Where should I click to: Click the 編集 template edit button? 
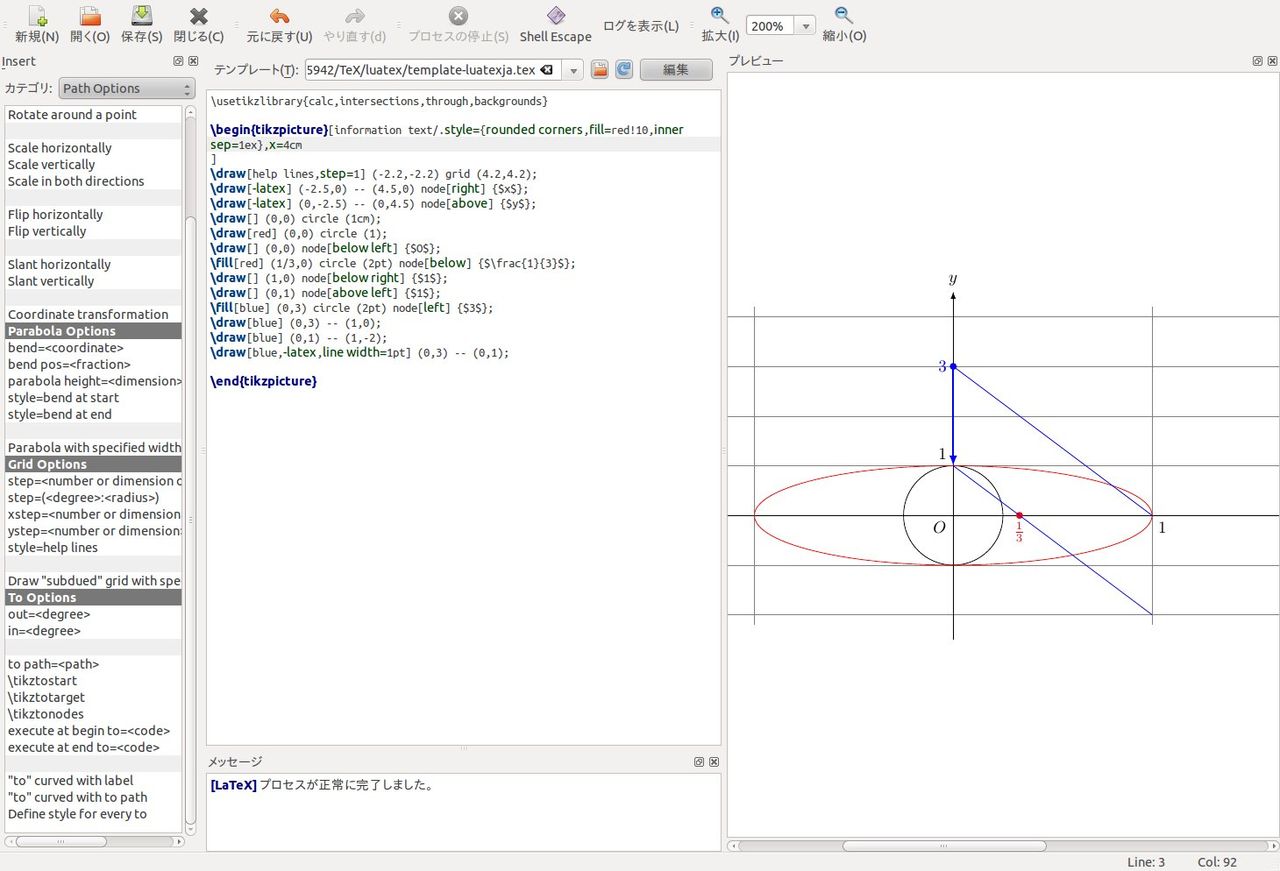click(676, 70)
